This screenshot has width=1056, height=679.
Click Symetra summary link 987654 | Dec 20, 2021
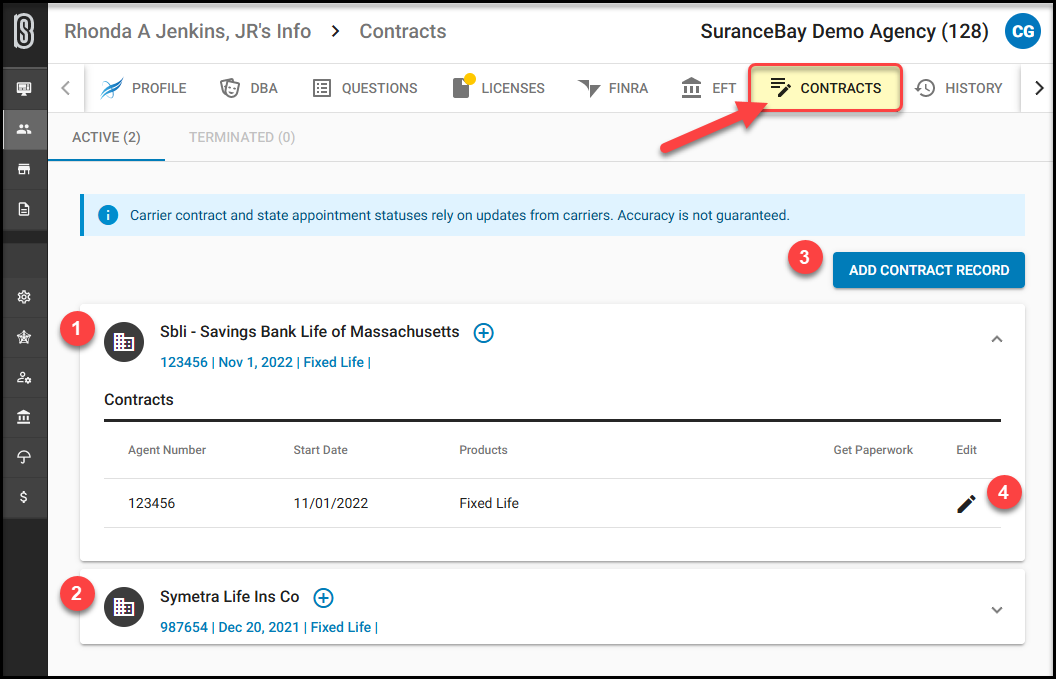[x=269, y=627]
